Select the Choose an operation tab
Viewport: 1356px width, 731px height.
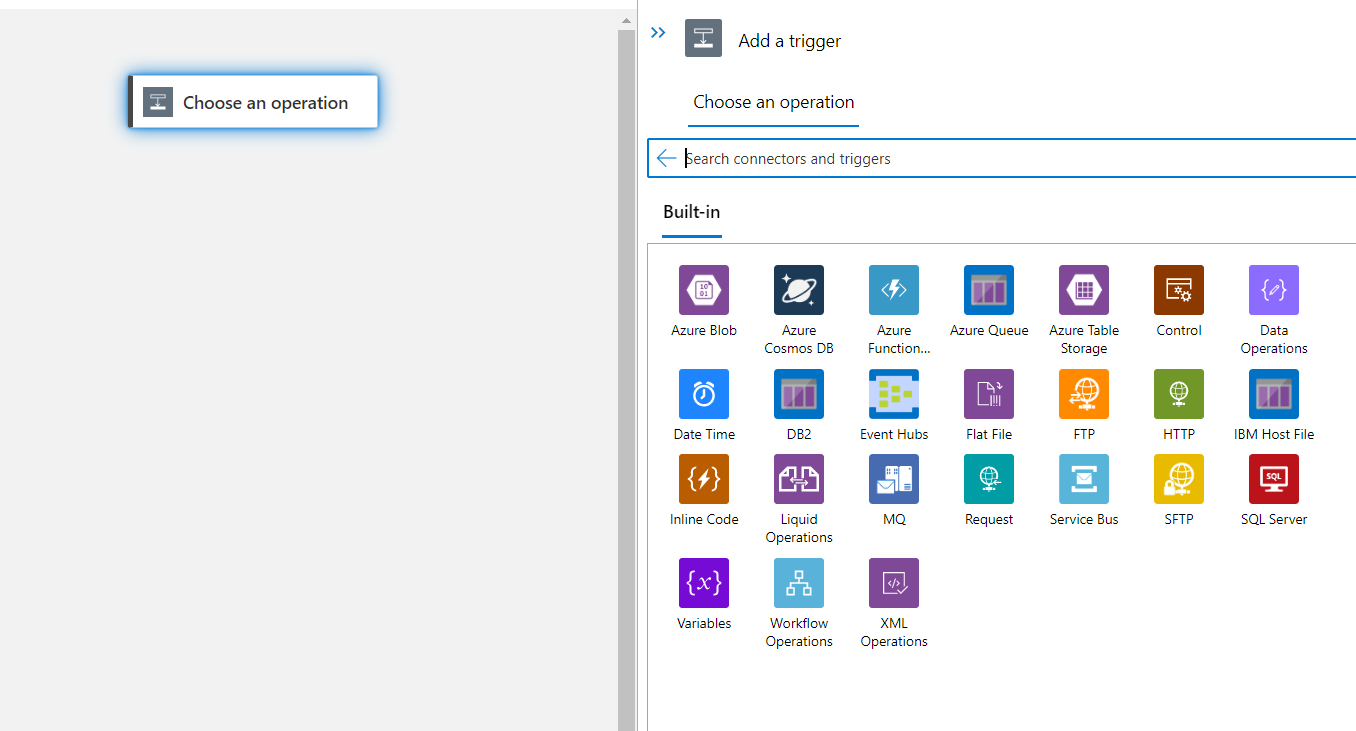pyautogui.click(x=774, y=102)
